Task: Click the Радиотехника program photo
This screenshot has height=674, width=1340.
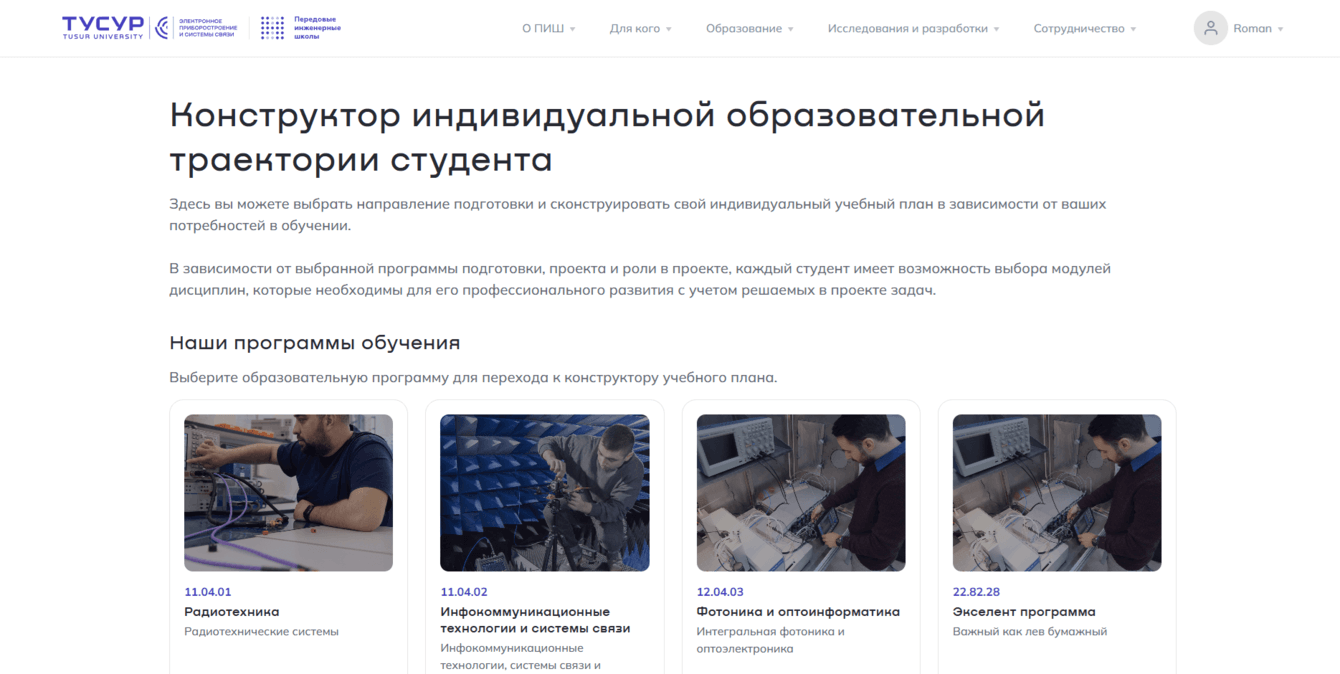Action: pyautogui.click(x=288, y=493)
